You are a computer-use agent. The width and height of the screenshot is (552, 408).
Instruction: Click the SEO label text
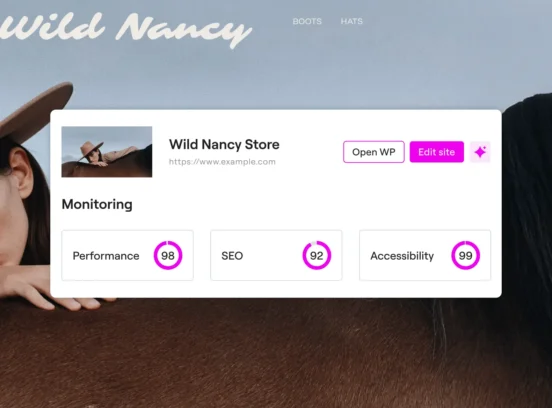click(232, 256)
